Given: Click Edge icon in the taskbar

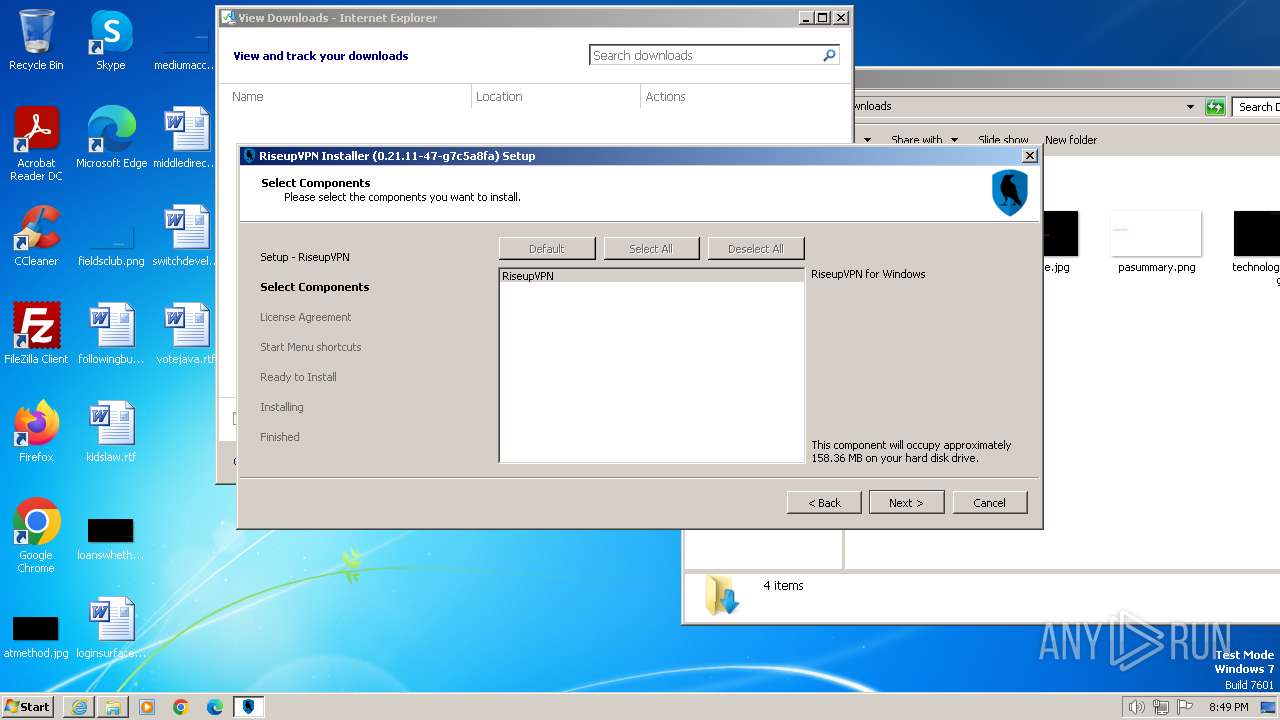Looking at the screenshot, I should [215, 707].
